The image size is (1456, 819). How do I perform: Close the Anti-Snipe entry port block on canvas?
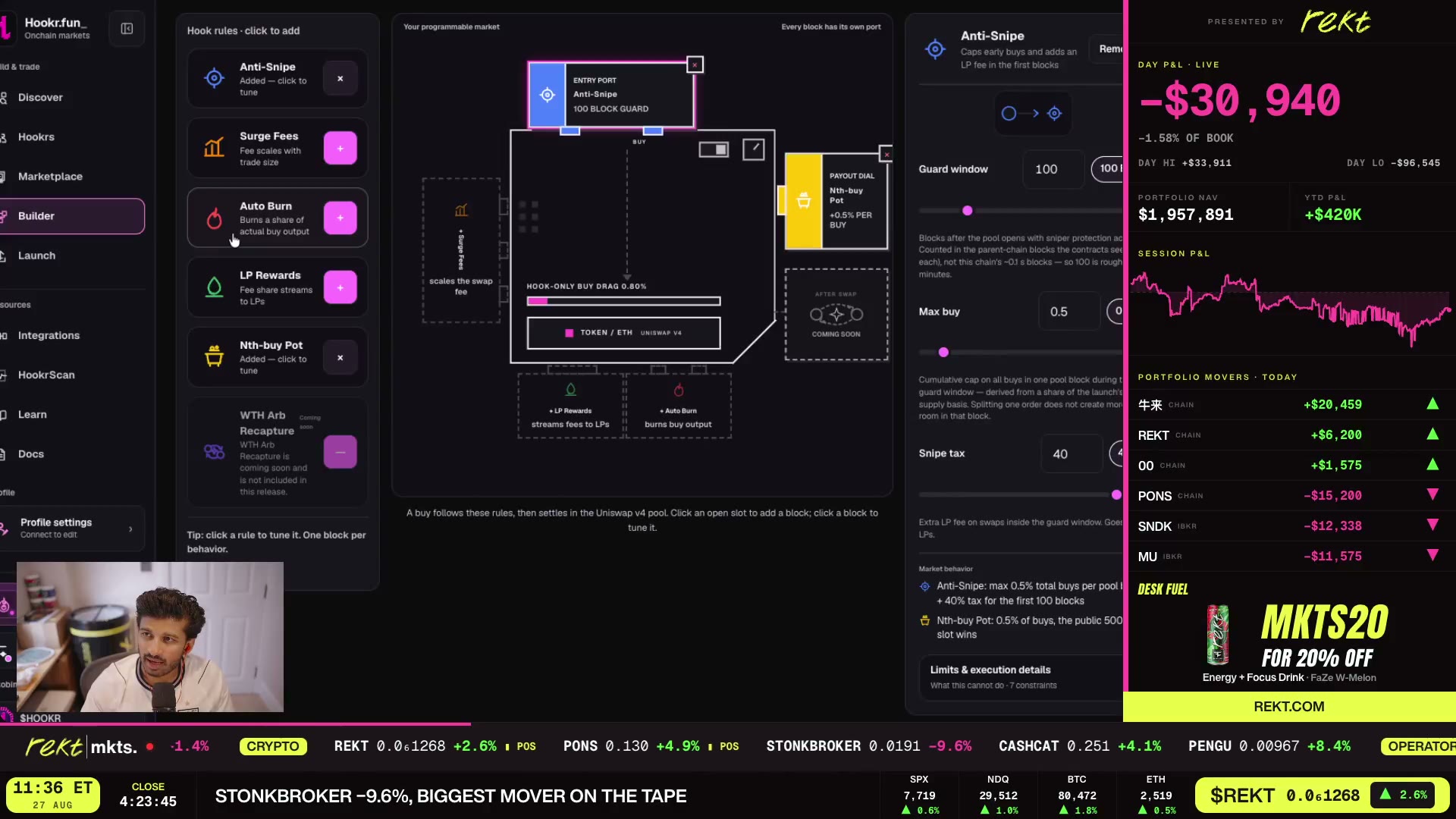coord(695,65)
